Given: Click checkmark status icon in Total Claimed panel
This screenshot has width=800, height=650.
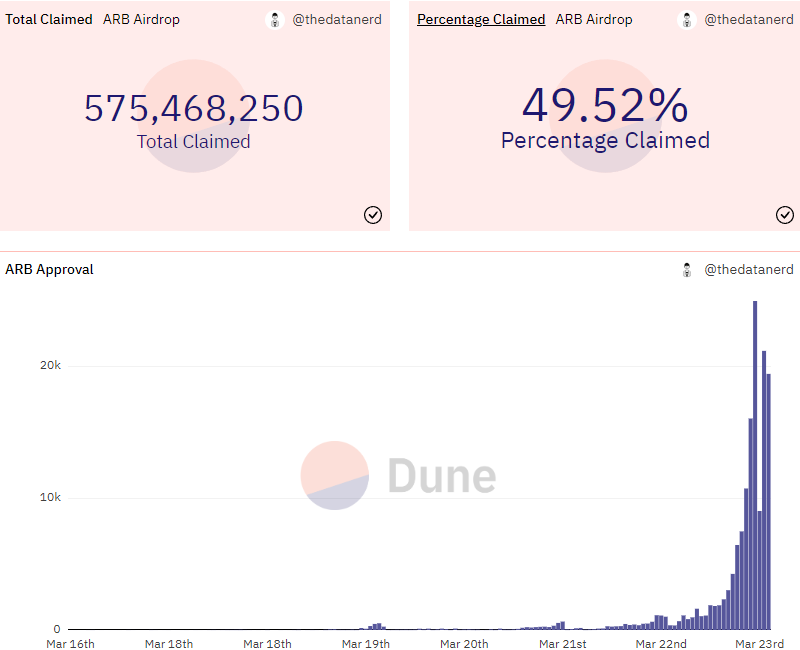Looking at the screenshot, I should 373,215.
